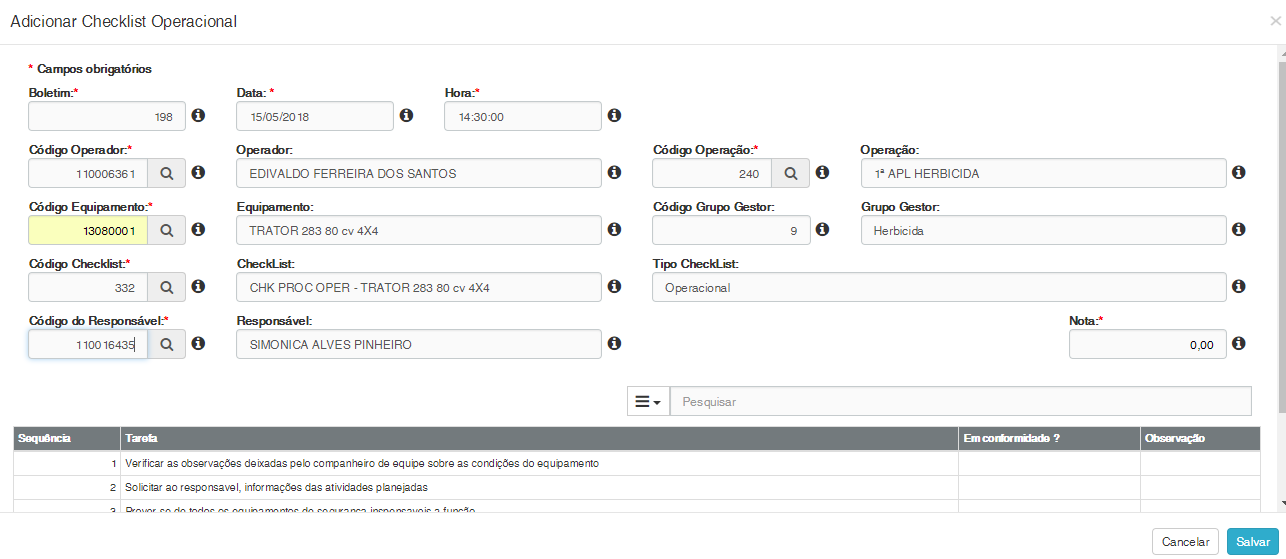Image resolution: width=1286 pixels, height=559 pixels.
Task: Expand list options dropdown beside Pesquisar
Action: click(x=648, y=401)
